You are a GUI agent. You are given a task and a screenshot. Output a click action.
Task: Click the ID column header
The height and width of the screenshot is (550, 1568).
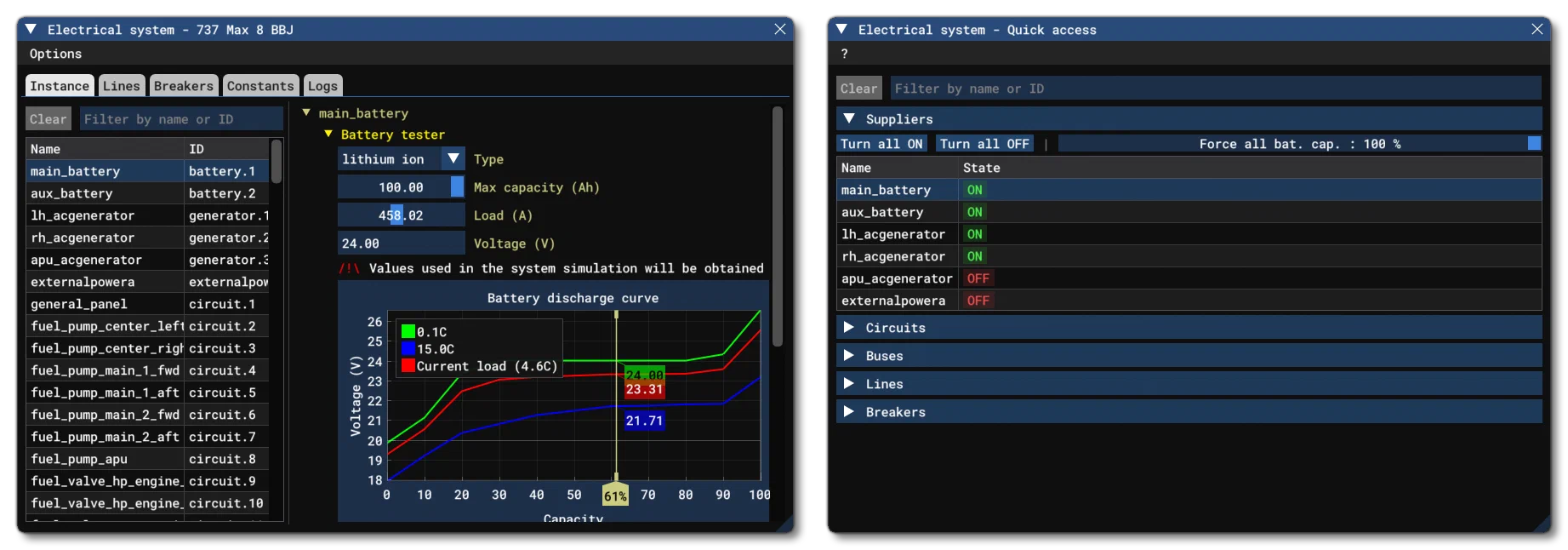[226, 149]
